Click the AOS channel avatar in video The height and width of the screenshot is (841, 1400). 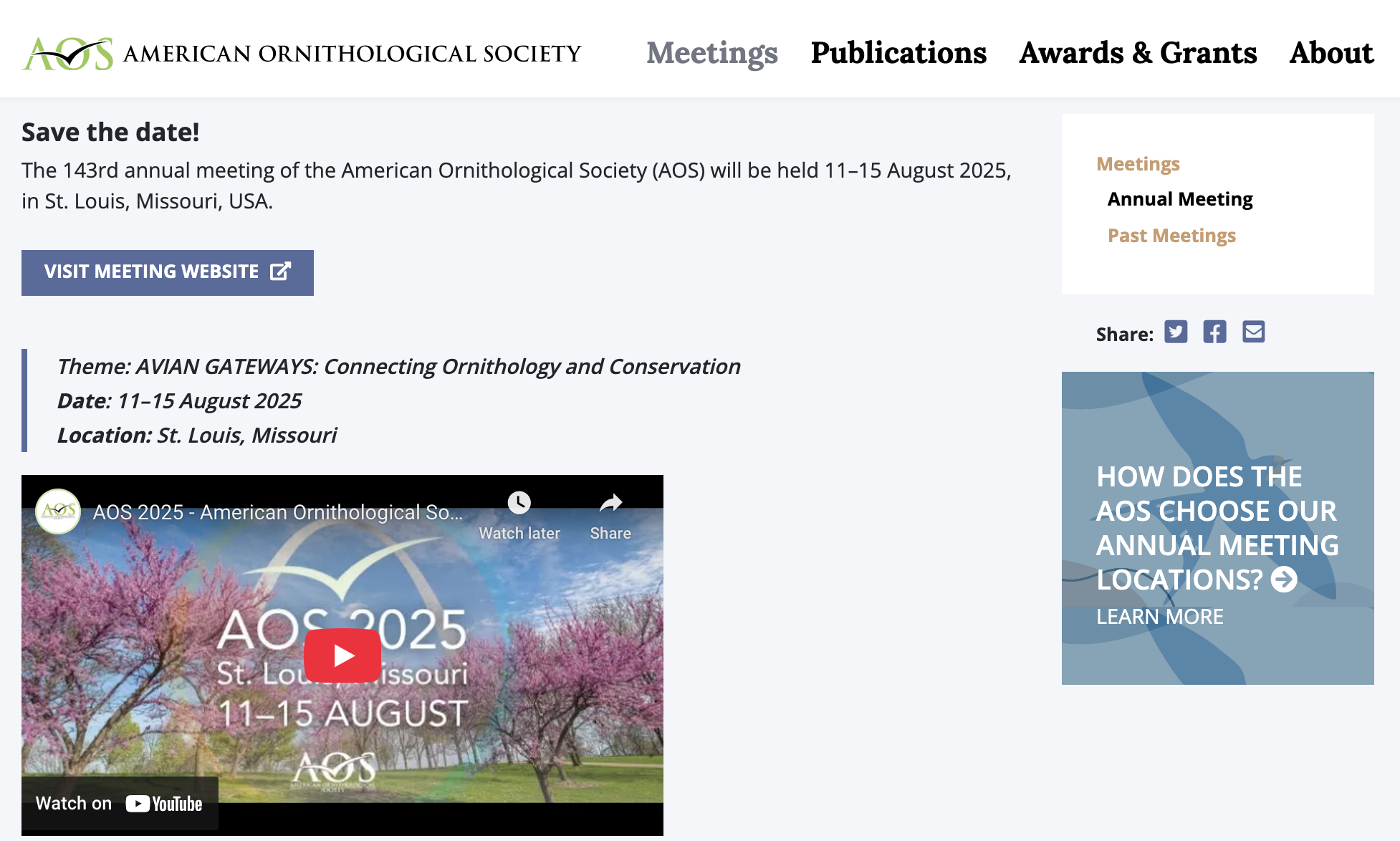point(58,511)
